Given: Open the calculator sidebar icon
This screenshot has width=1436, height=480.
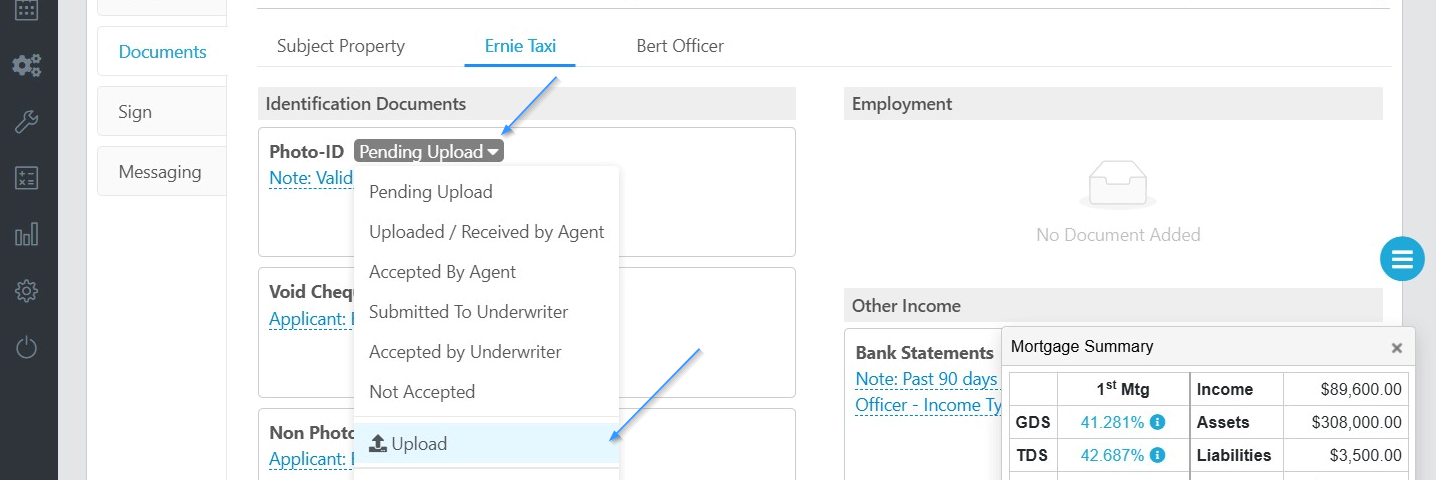Looking at the screenshot, I should [x=27, y=178].
